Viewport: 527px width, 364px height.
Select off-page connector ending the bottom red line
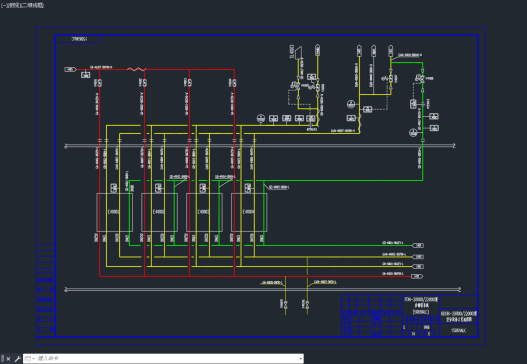tap(417, 276)
